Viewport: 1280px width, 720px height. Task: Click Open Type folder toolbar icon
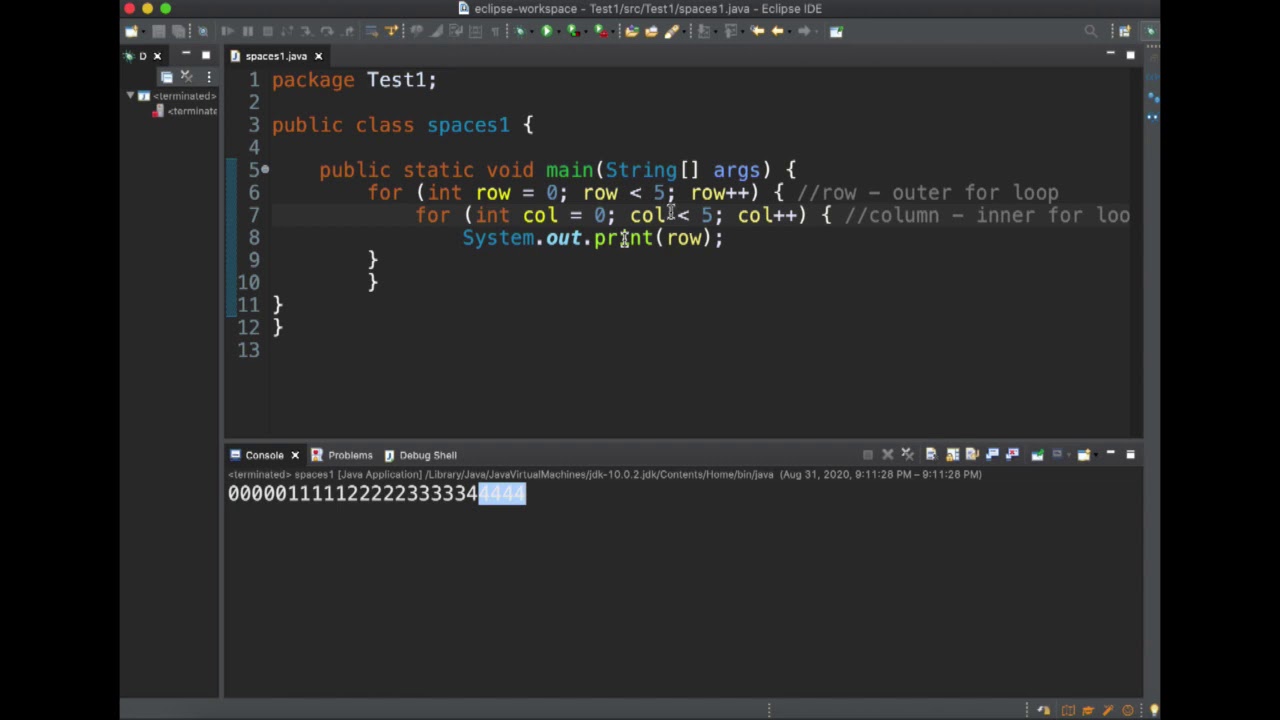[631, 31]
